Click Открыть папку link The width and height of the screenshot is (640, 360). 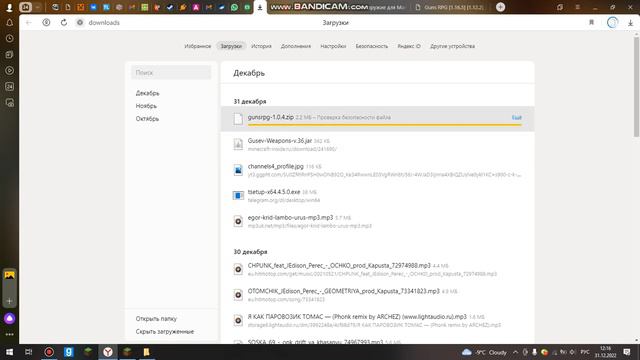coord(156,319)
